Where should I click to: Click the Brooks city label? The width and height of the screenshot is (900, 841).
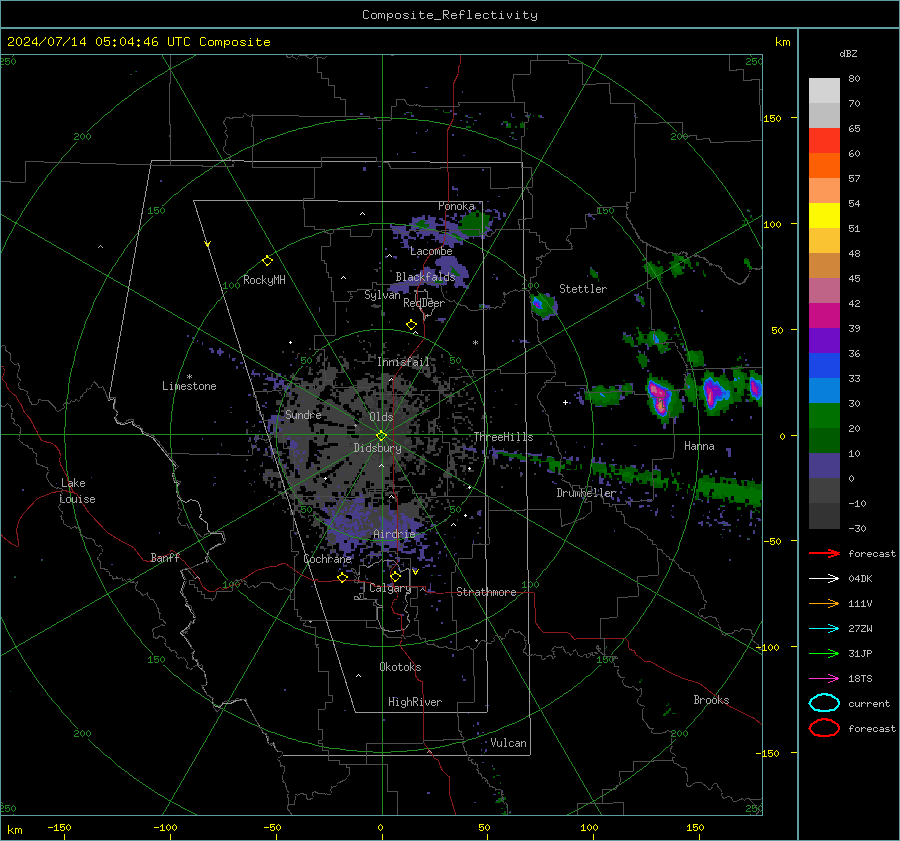[711, 700]
